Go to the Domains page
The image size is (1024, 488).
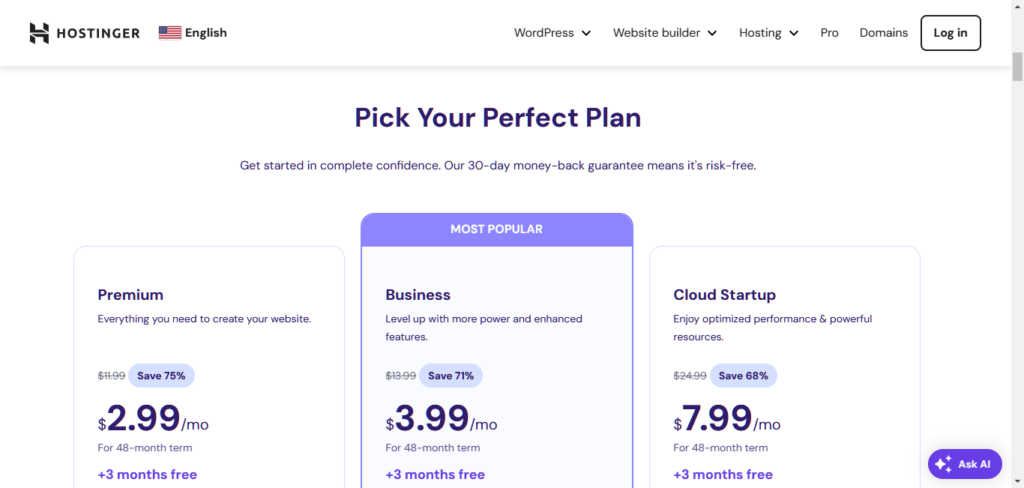[884, 33]
